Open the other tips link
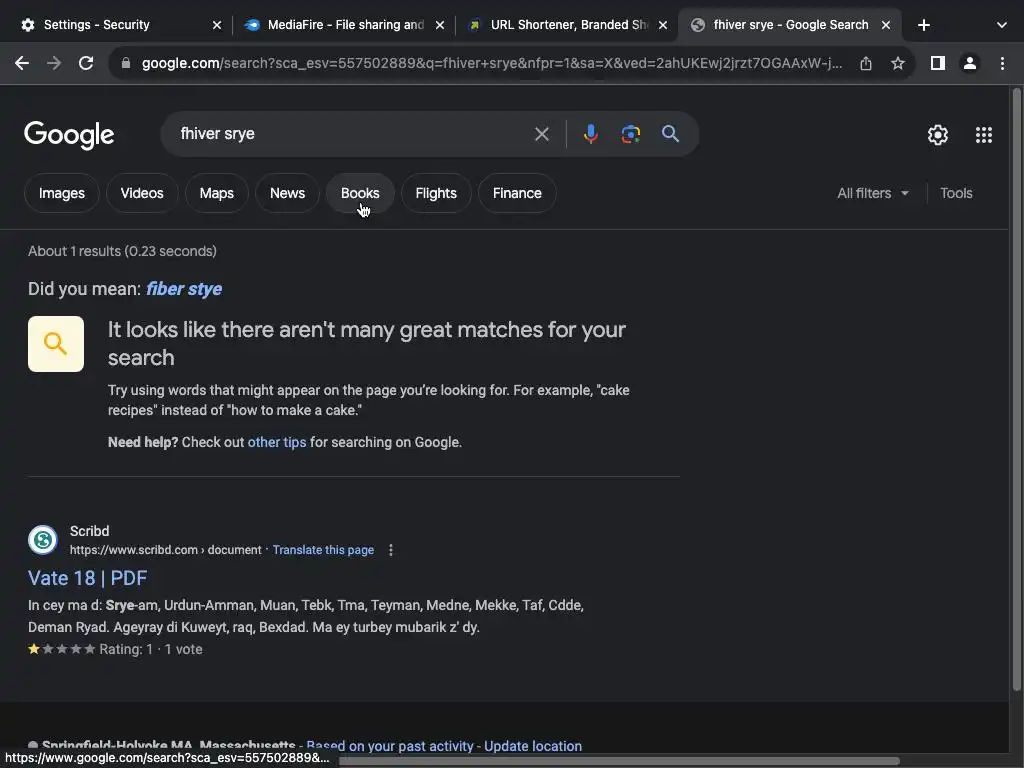This screenshot has height=768, width=1024. point(277,442)
